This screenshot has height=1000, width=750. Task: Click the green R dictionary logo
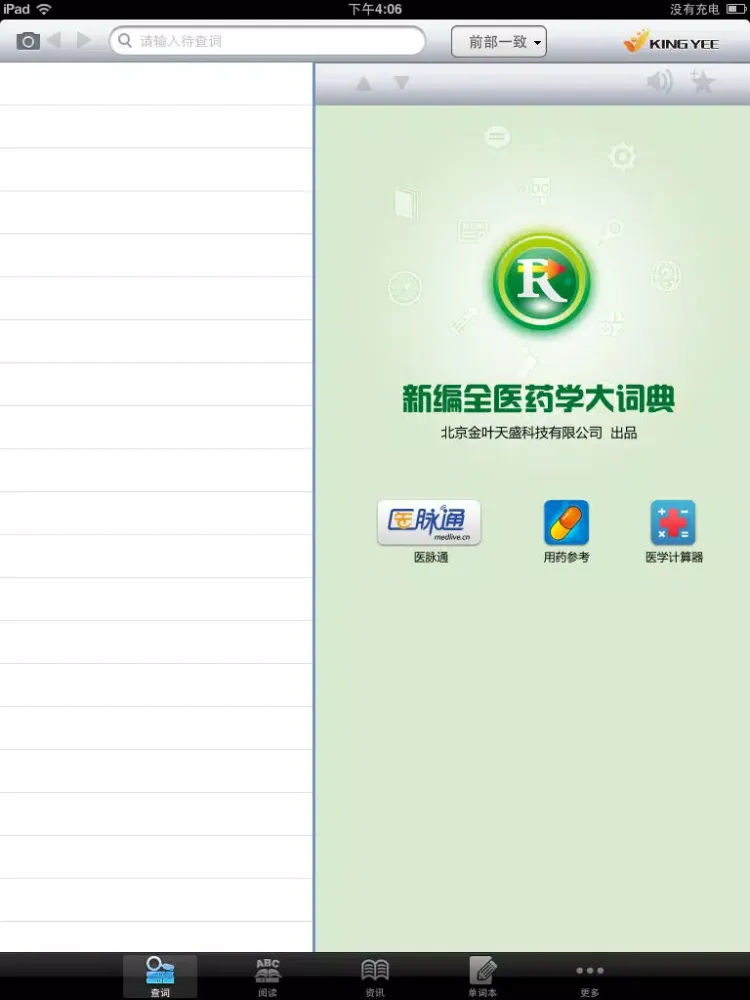(x=541, y=281)
